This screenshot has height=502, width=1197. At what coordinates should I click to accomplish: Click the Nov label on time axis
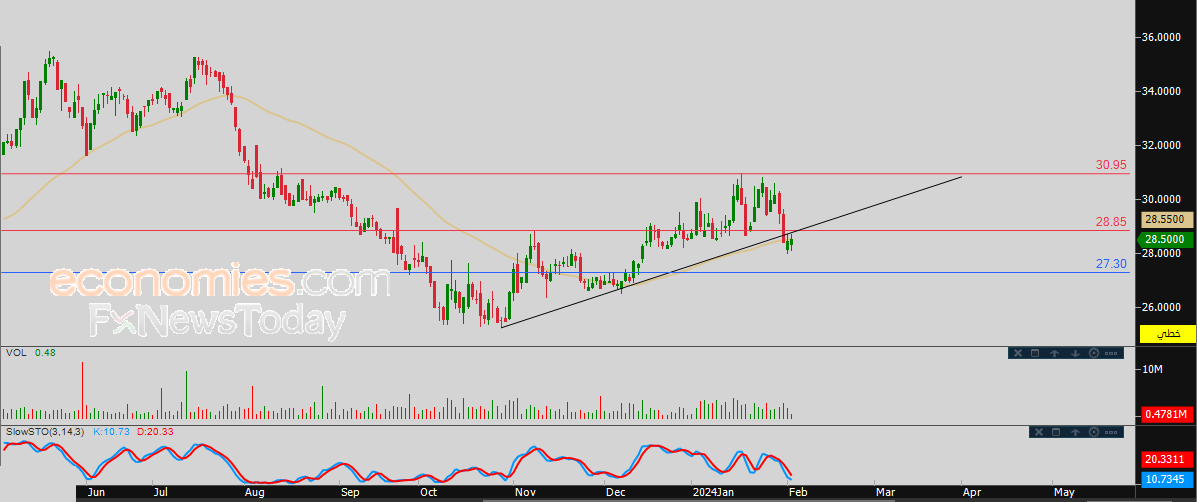[525, 494]
